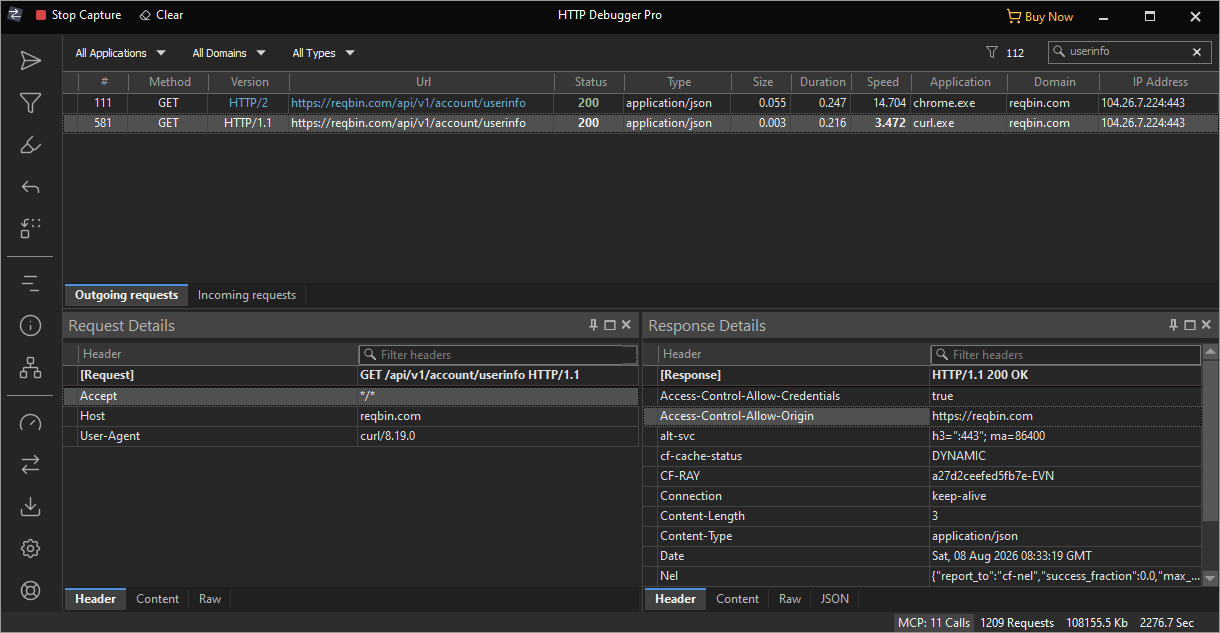Viewport: 1220px width, 633px height.
Task: Open the info circle sidebar icon
Action: [31, 325]
